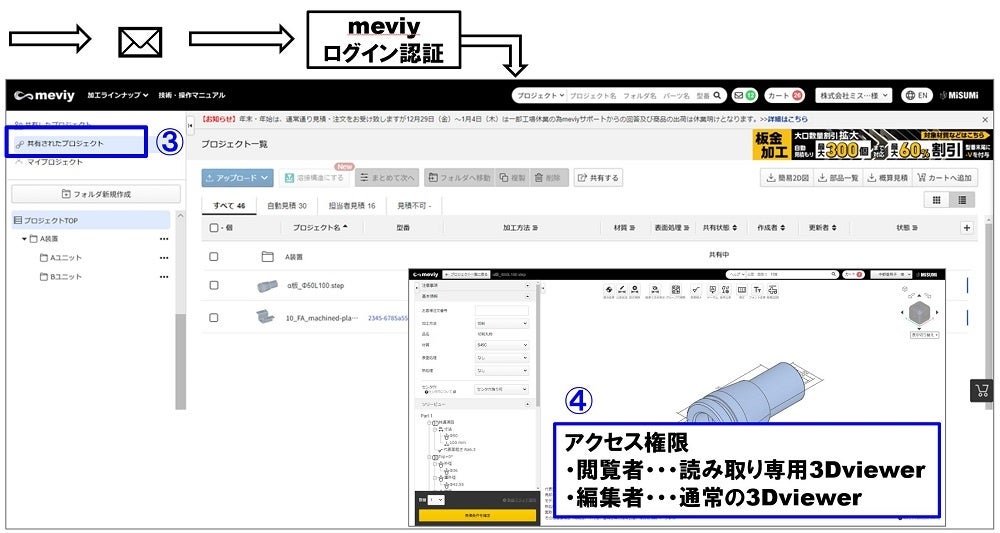Click the フォルダへ移動 button
This screenshot has height=533, width=1000.
pos(459,178)
